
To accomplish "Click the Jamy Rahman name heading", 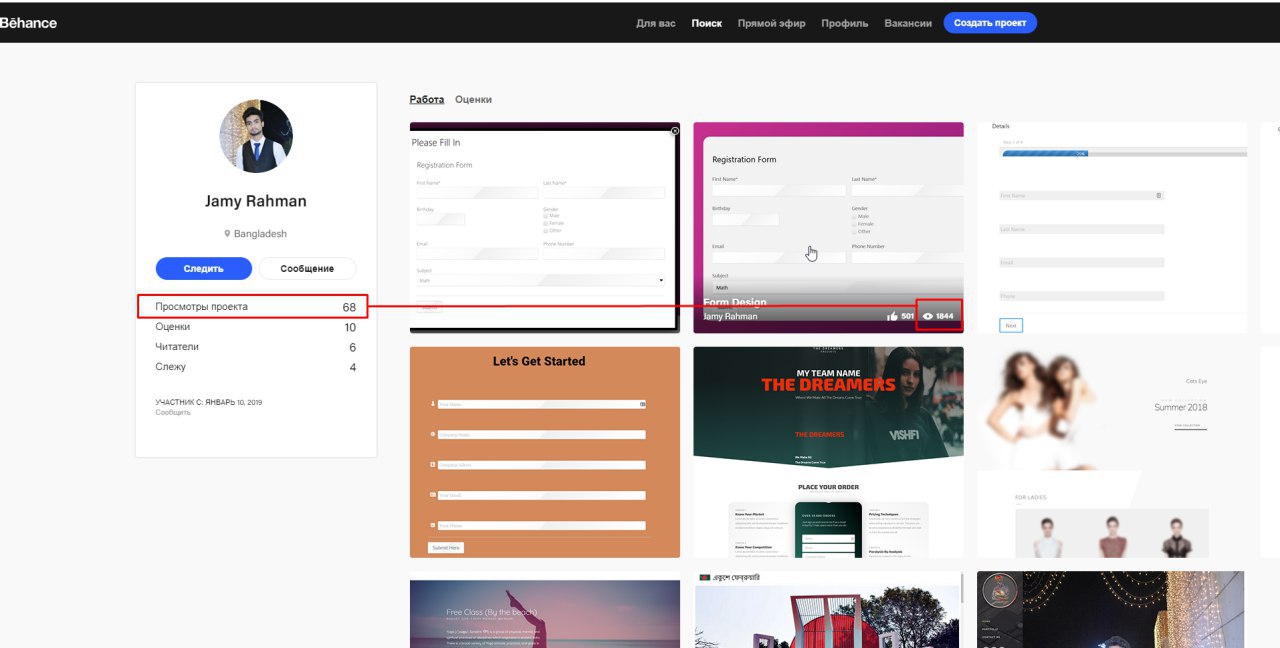I will (256, 201).
